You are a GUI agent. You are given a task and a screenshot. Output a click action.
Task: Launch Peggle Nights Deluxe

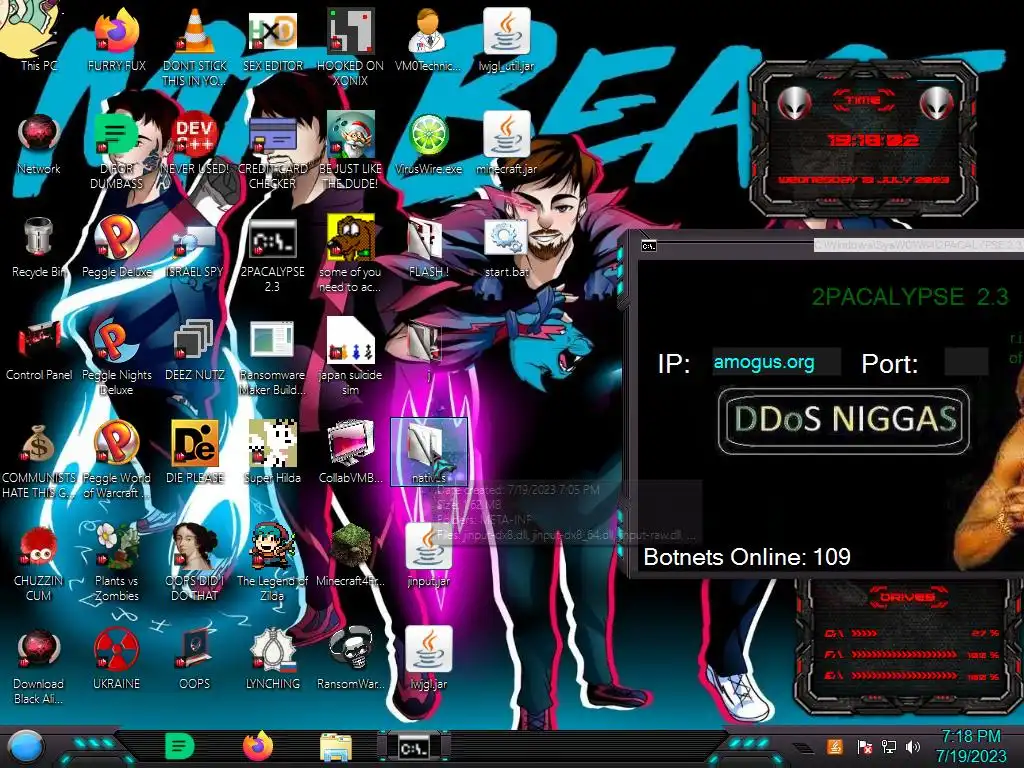[117, 357]
